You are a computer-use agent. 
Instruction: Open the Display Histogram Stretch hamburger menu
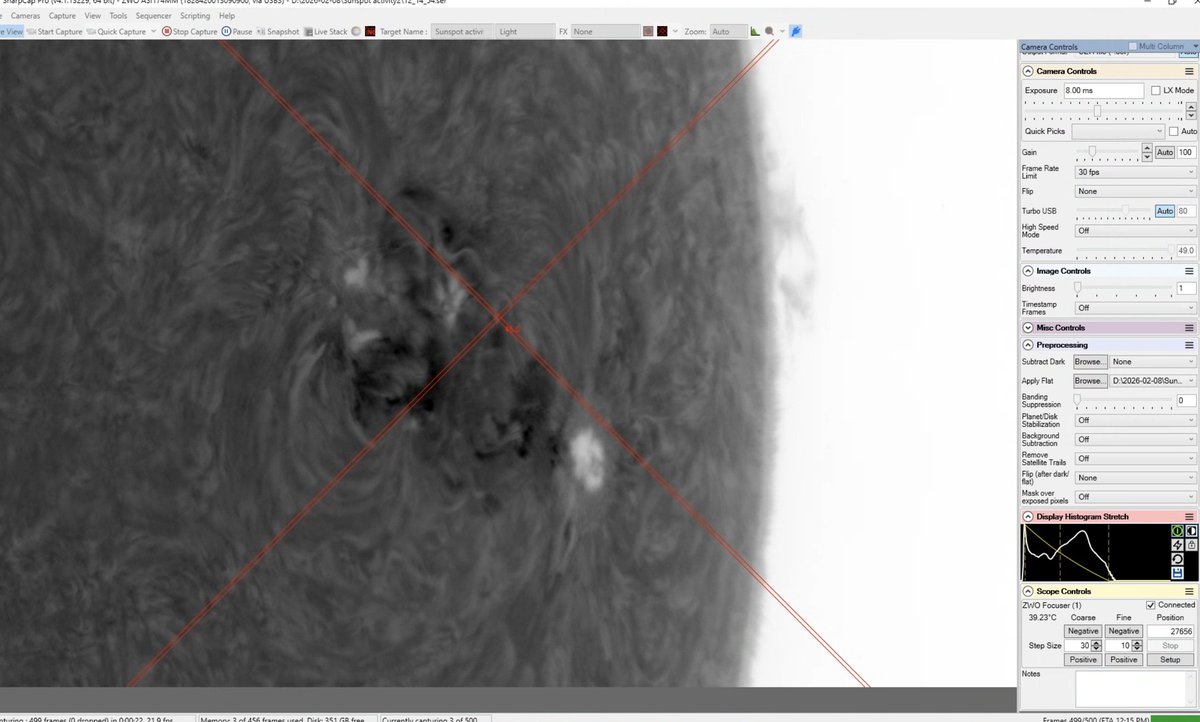pyautogui.click(x=1189, y=517)
